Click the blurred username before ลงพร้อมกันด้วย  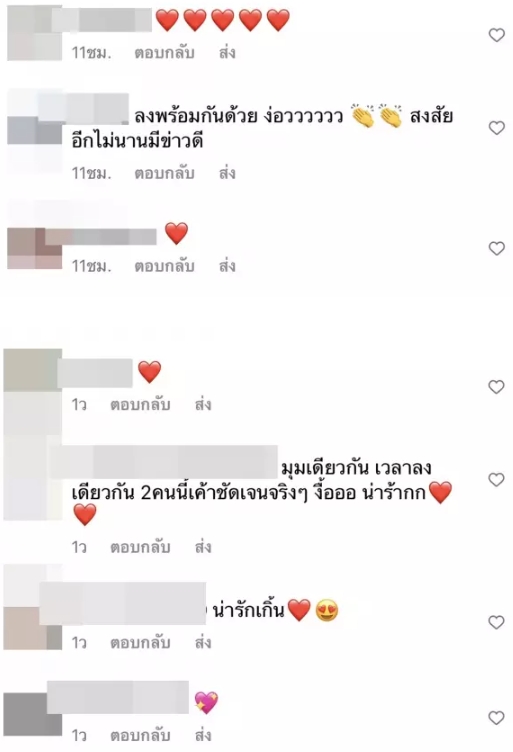tap(100, 117)
